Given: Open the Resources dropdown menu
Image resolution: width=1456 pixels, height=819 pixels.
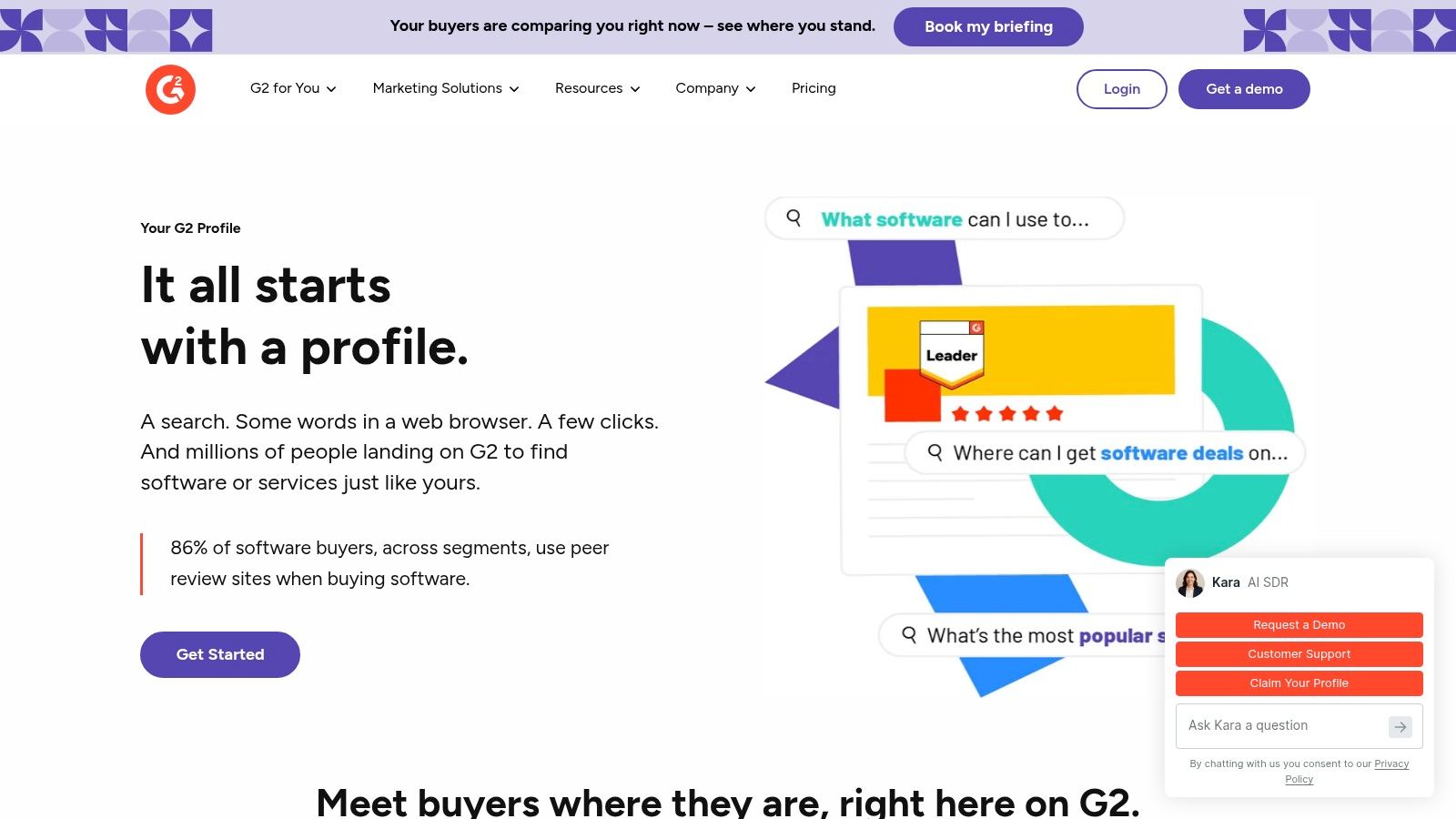Looking at the screenshot, I should (598, 88).
